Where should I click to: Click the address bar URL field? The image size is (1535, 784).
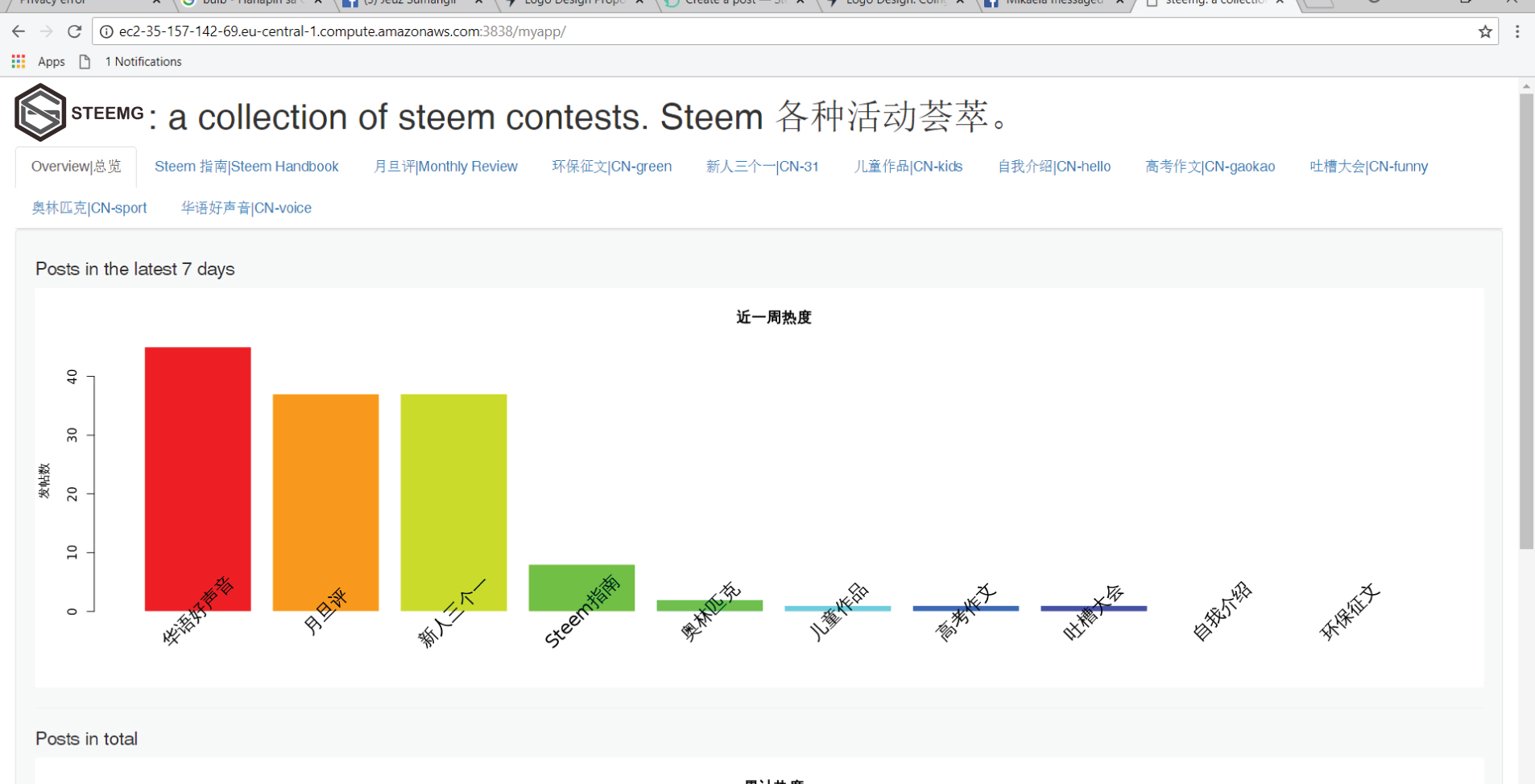793,31
